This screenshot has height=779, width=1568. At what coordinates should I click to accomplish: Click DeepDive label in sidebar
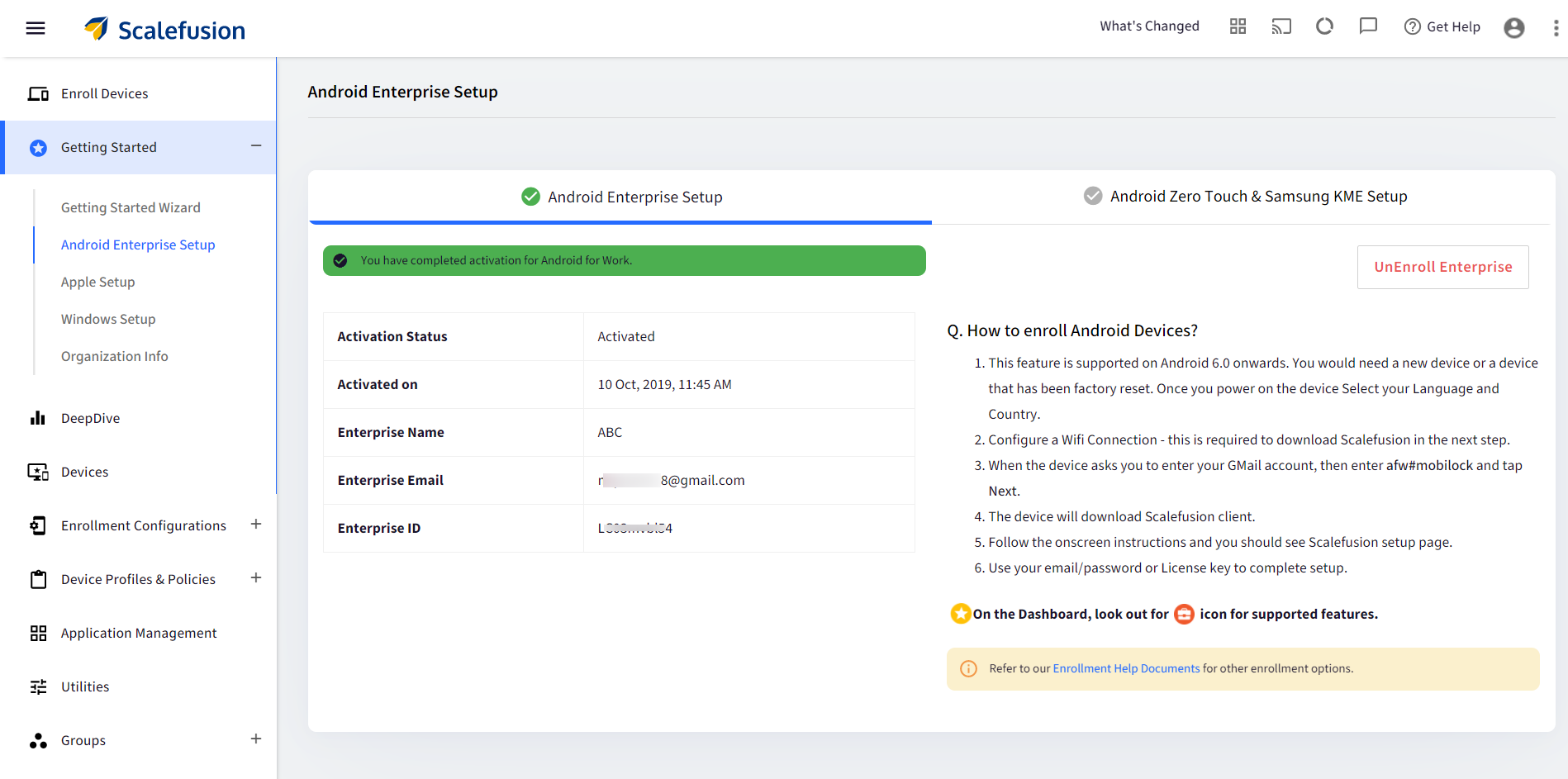(x=90, y=418)
